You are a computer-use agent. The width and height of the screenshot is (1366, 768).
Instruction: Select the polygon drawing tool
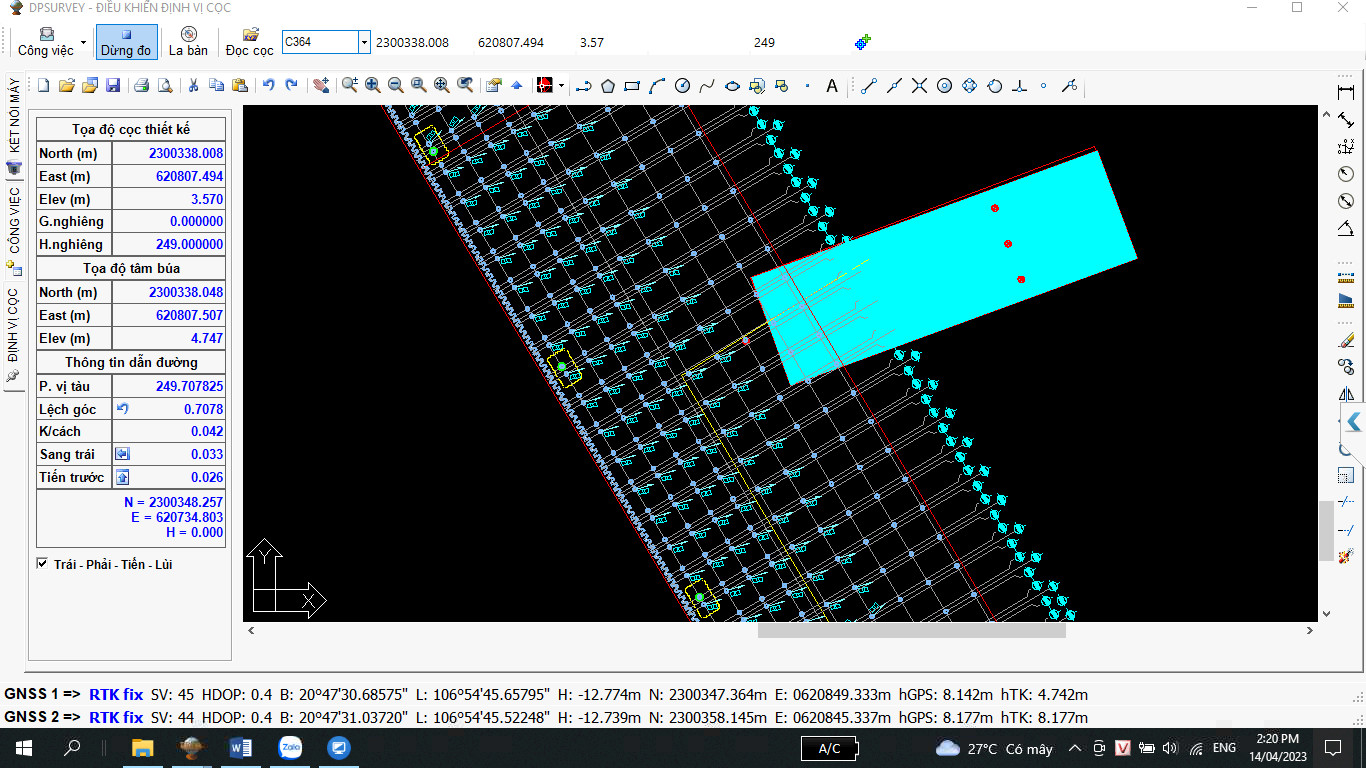[x=607, y=86]
